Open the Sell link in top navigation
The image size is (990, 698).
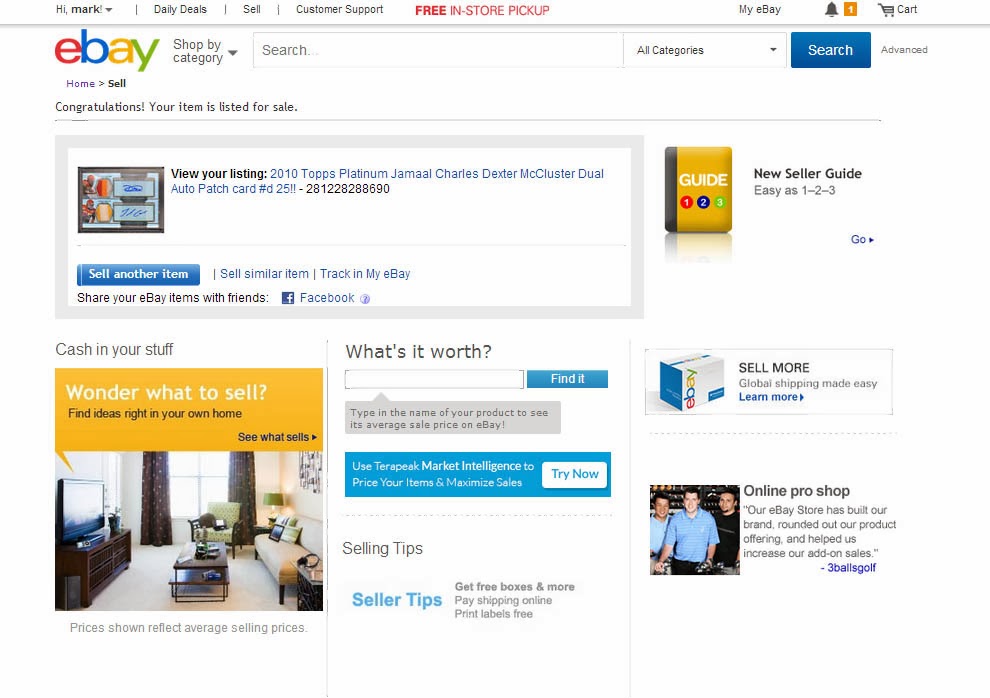pyautogui.click(x=252, y=9)
